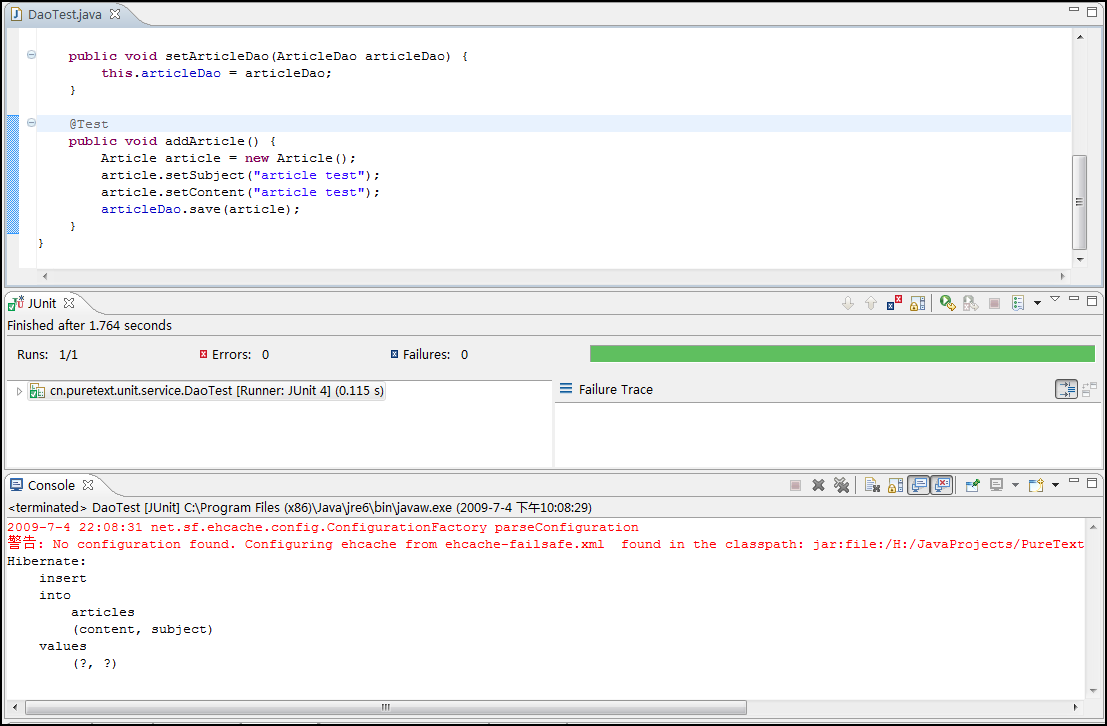Open JUnit Test Run History icon
The image size is (1107, 726).
click(1018, 303)
